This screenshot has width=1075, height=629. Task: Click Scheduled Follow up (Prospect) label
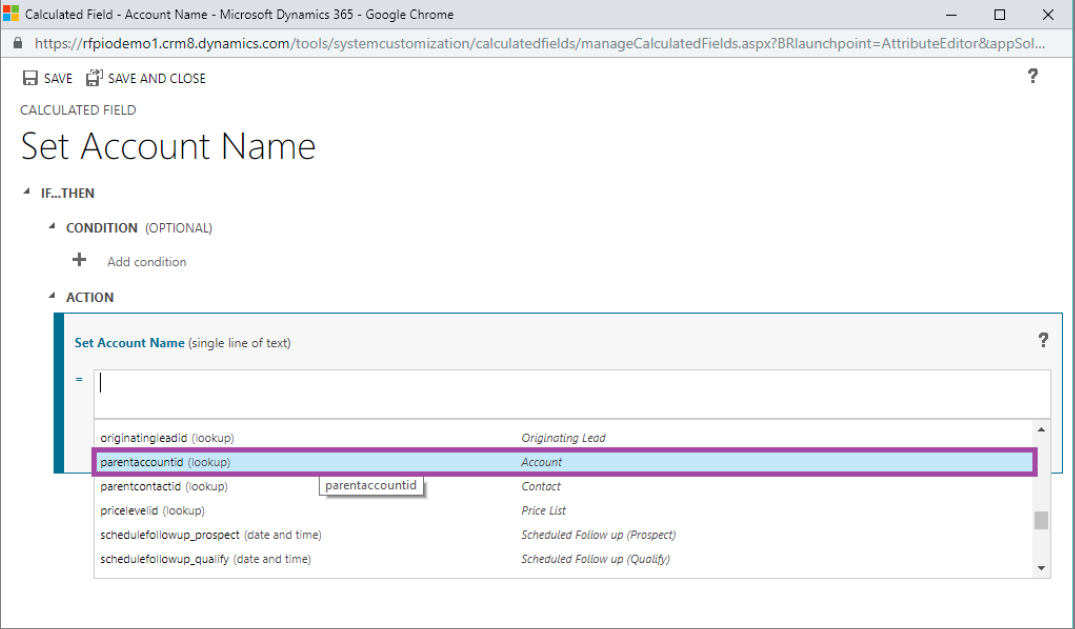click(x=599, y=535)
